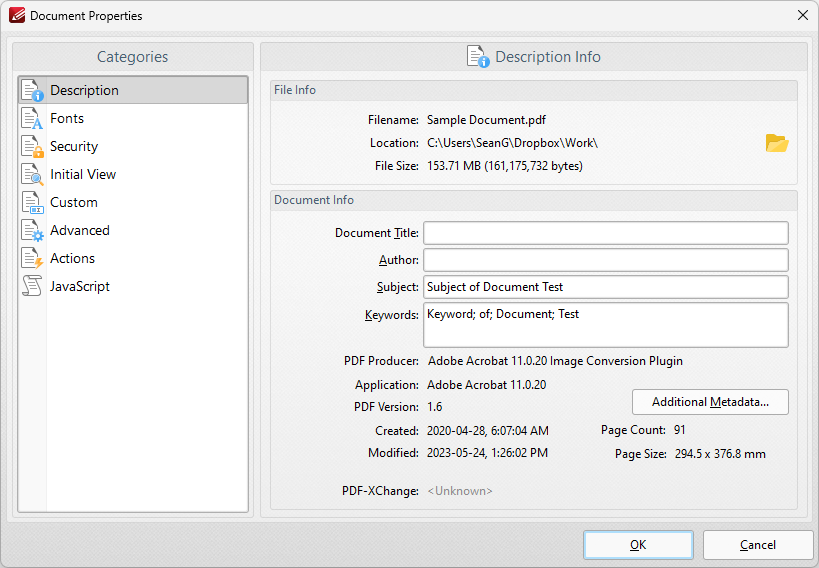Click the Description Info header icon
Image resolution: width=819 pixels, height=568 pixels.
478,56
